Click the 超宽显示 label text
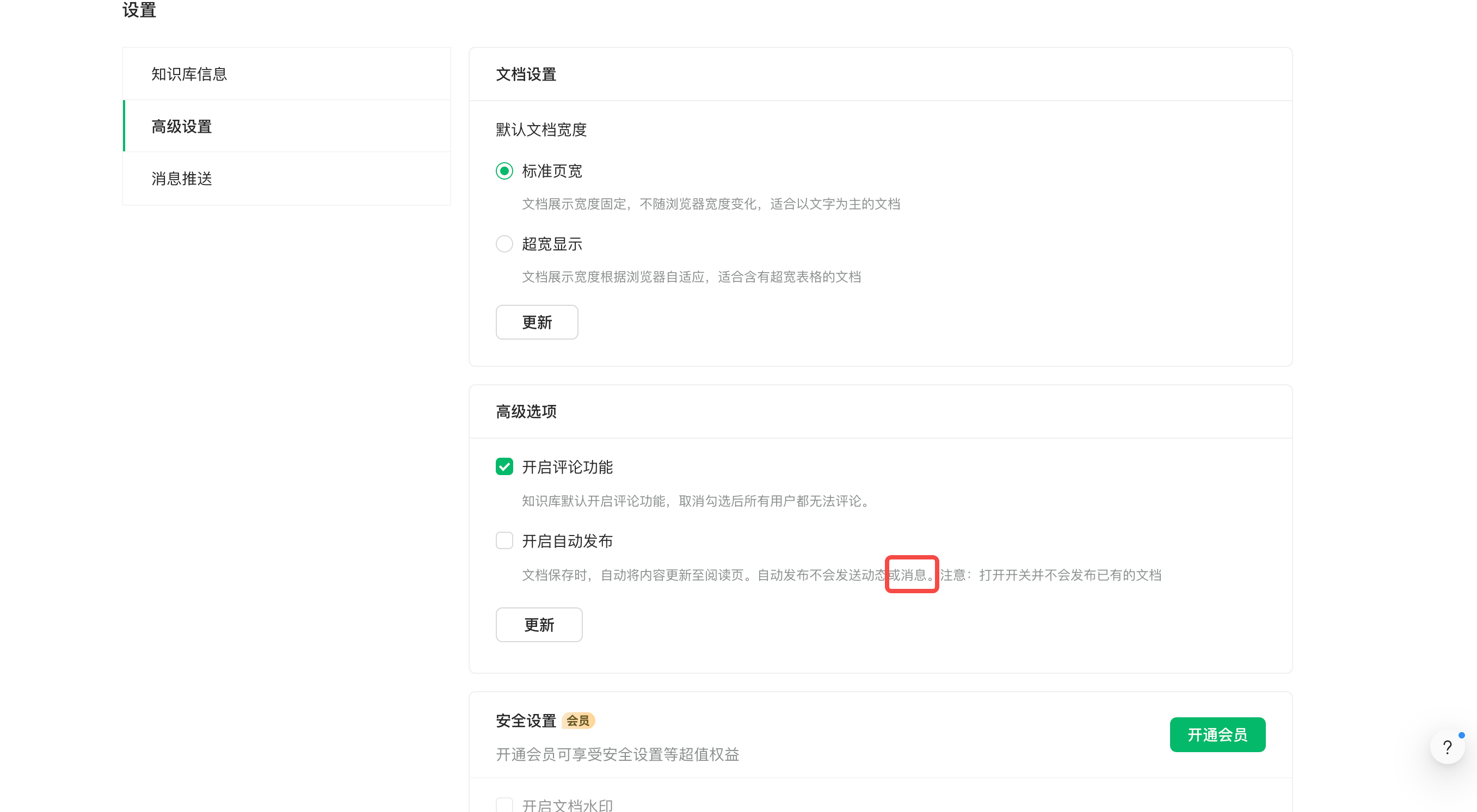The height and width of the screenshot is (812, 1477). pyautogui.click(x=552, y=244)
